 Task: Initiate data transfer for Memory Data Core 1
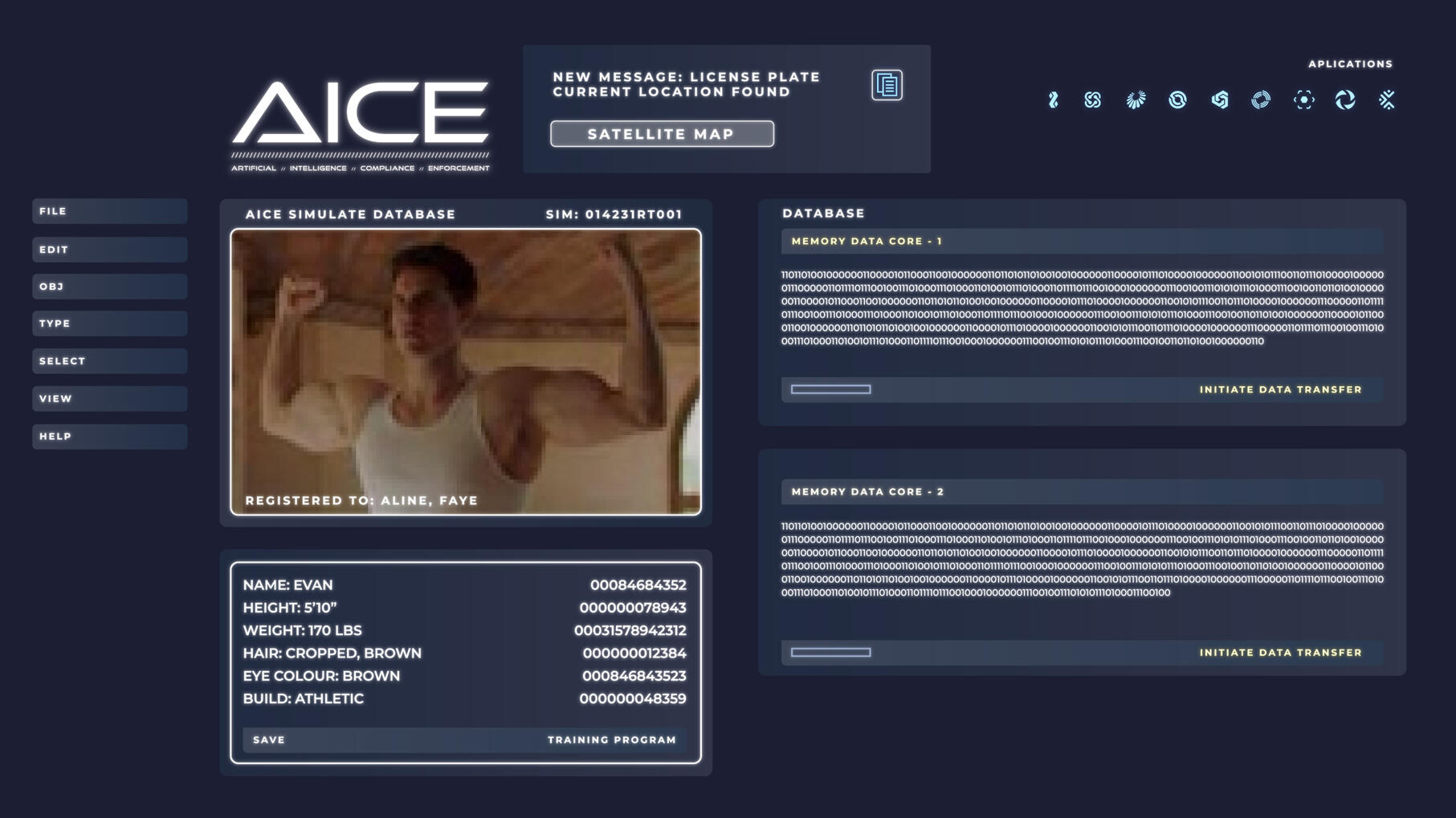(x=1279, y=389)
